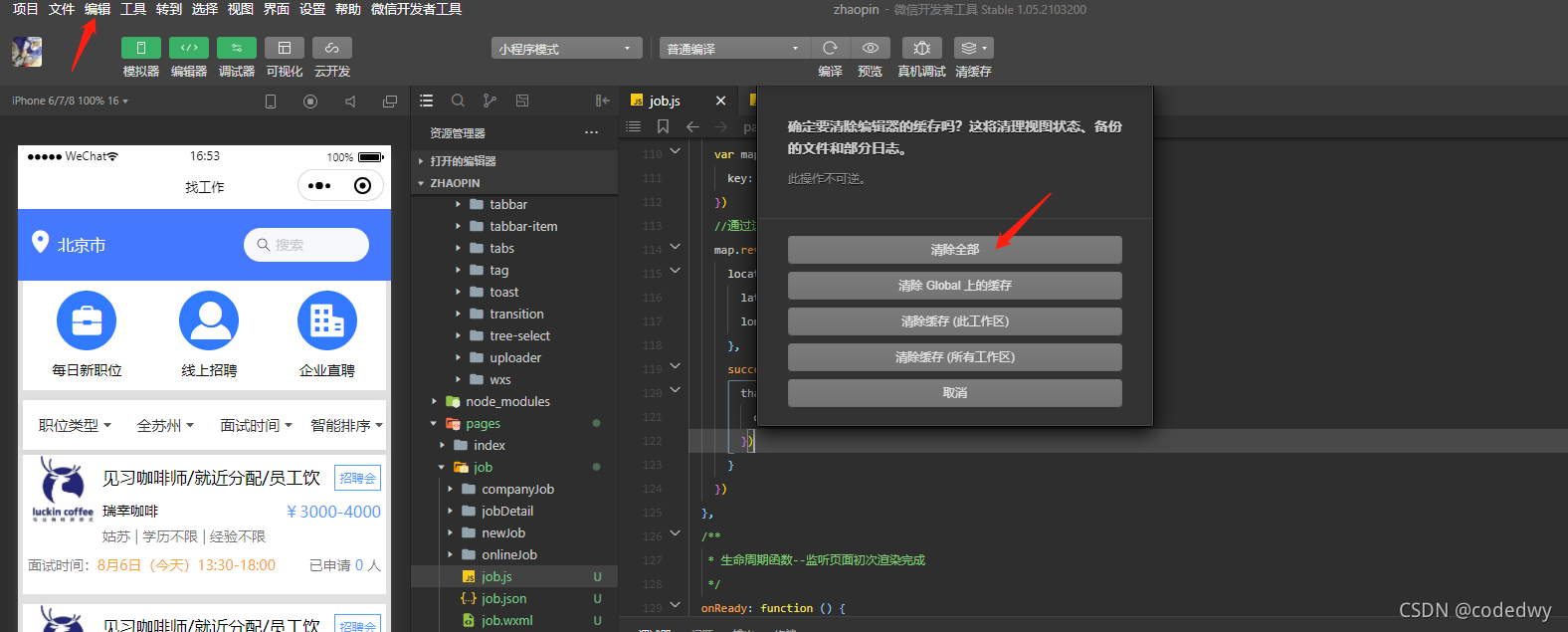
Task: Open the iPhone 6/7/8 device dropdown
Action: pos(70,101)
